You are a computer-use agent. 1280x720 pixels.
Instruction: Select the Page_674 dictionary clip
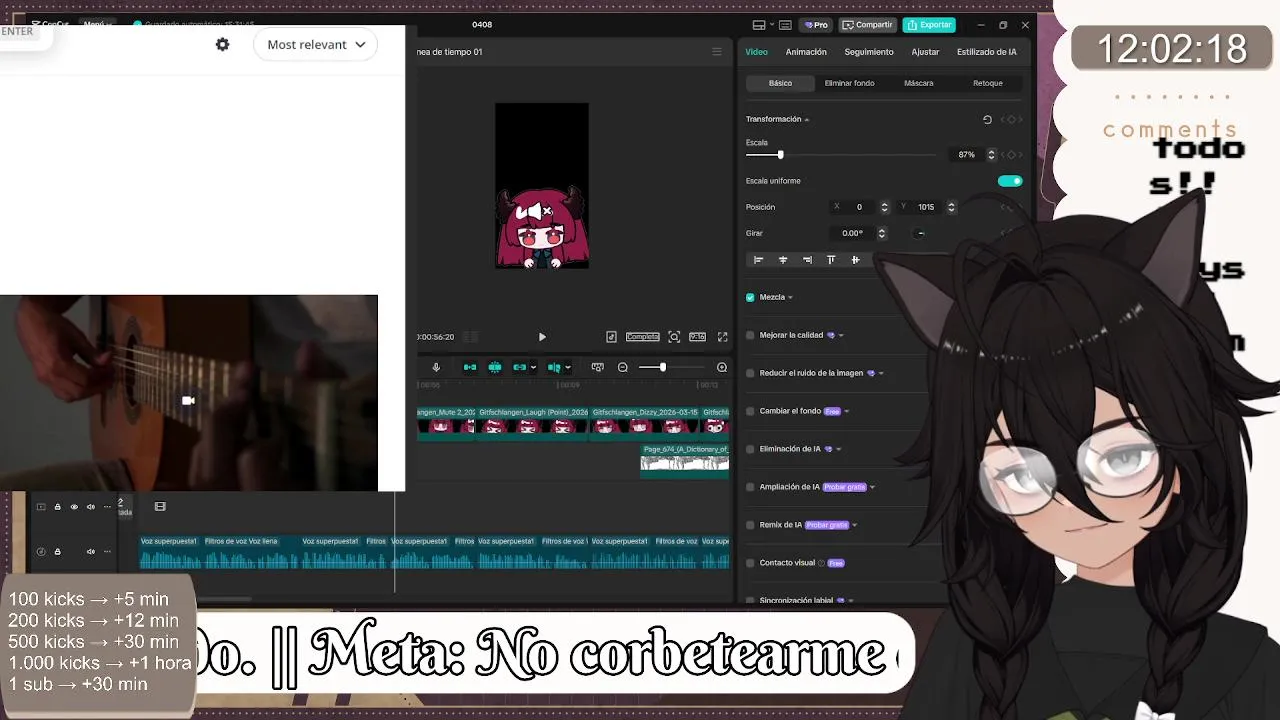[x=685, y=460]
